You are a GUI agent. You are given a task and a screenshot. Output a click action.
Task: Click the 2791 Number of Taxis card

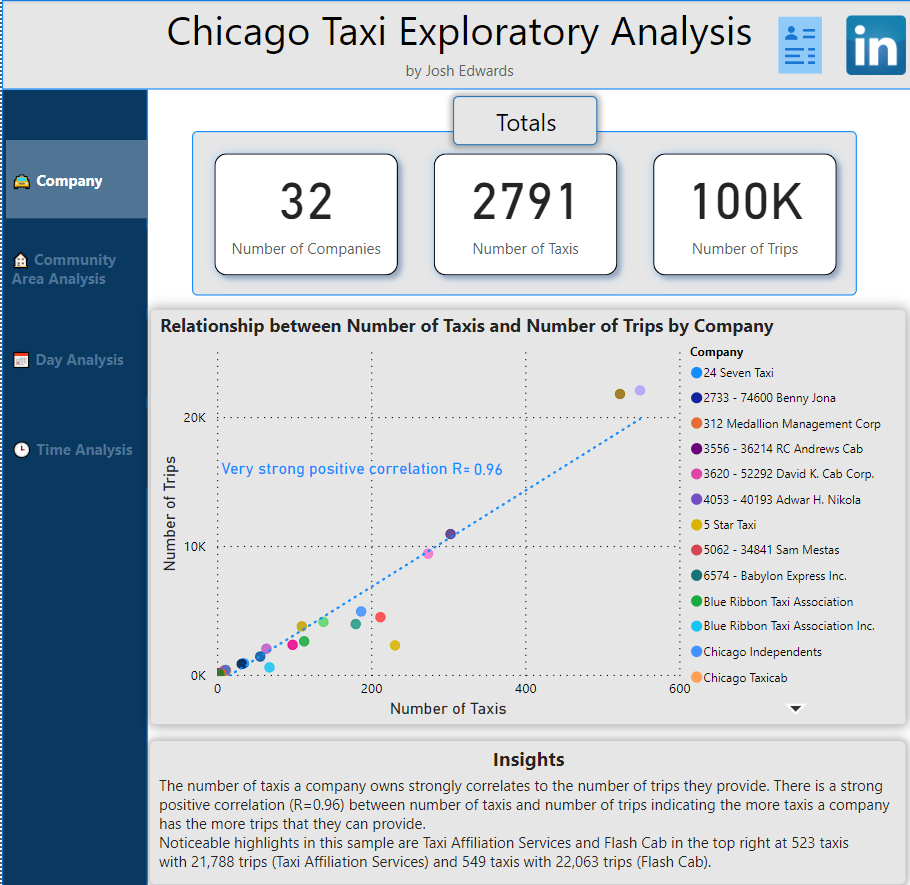click(x=525, y=214)
